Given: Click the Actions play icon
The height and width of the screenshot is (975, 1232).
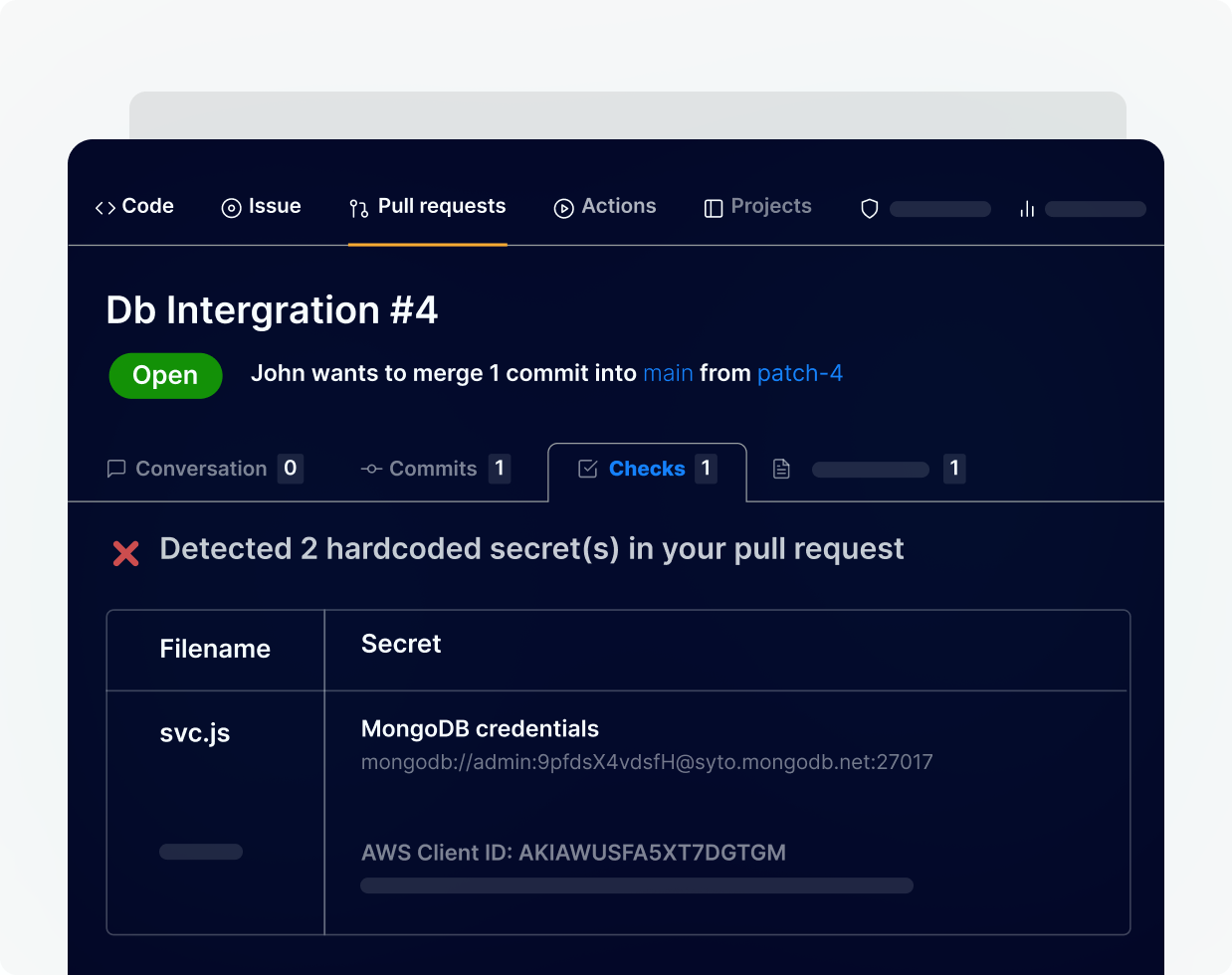Looking at the screenshot, I should (x=563, y=208).
